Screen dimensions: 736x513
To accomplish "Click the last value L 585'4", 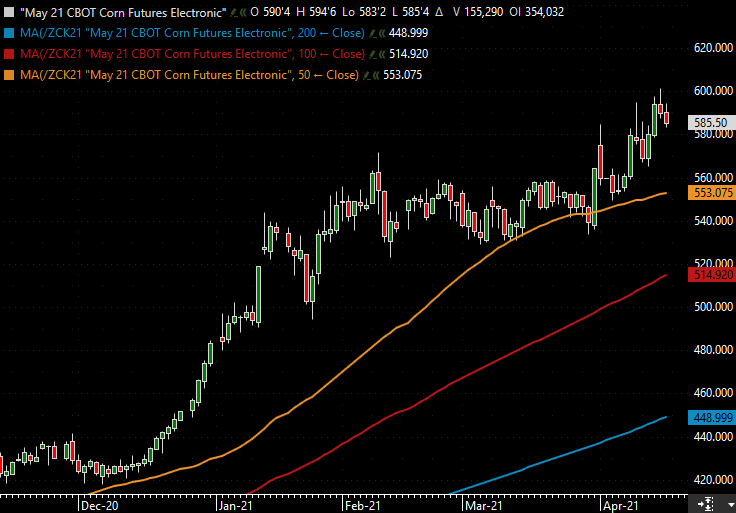I will coord(410,12).
